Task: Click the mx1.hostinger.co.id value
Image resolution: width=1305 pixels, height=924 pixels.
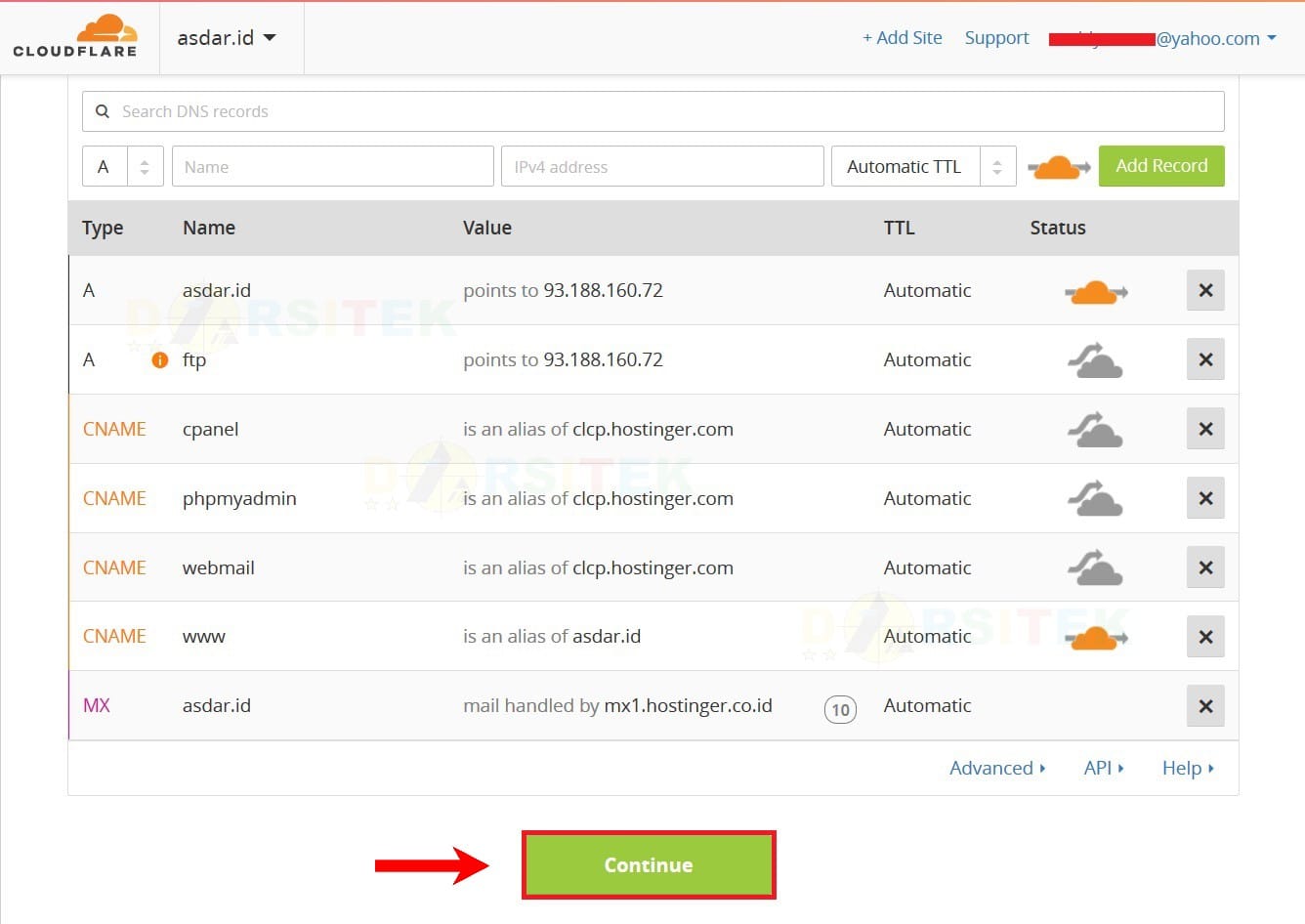Action: tap(688, 705)
